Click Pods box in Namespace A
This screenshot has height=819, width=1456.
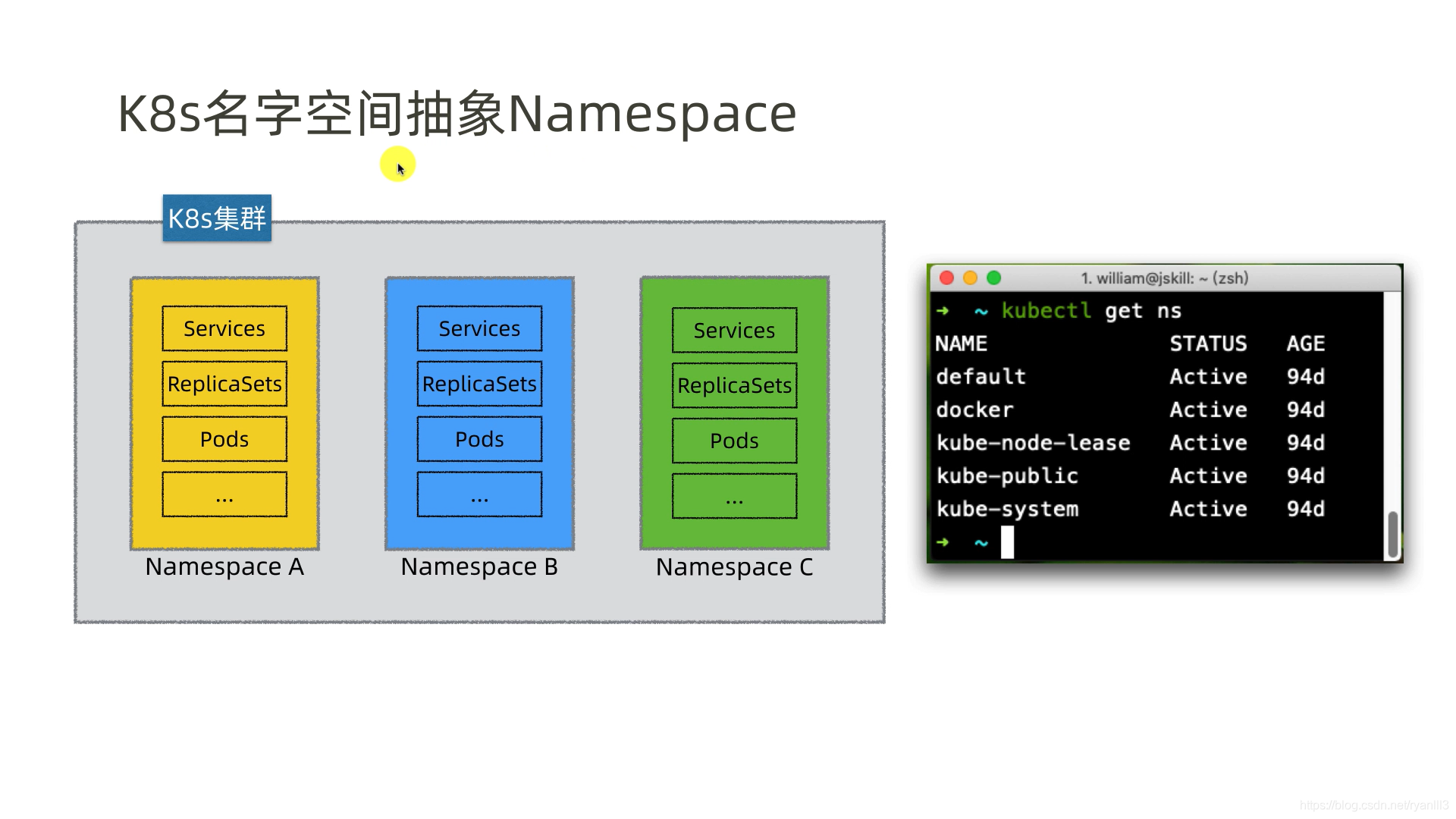coord(224,439)
